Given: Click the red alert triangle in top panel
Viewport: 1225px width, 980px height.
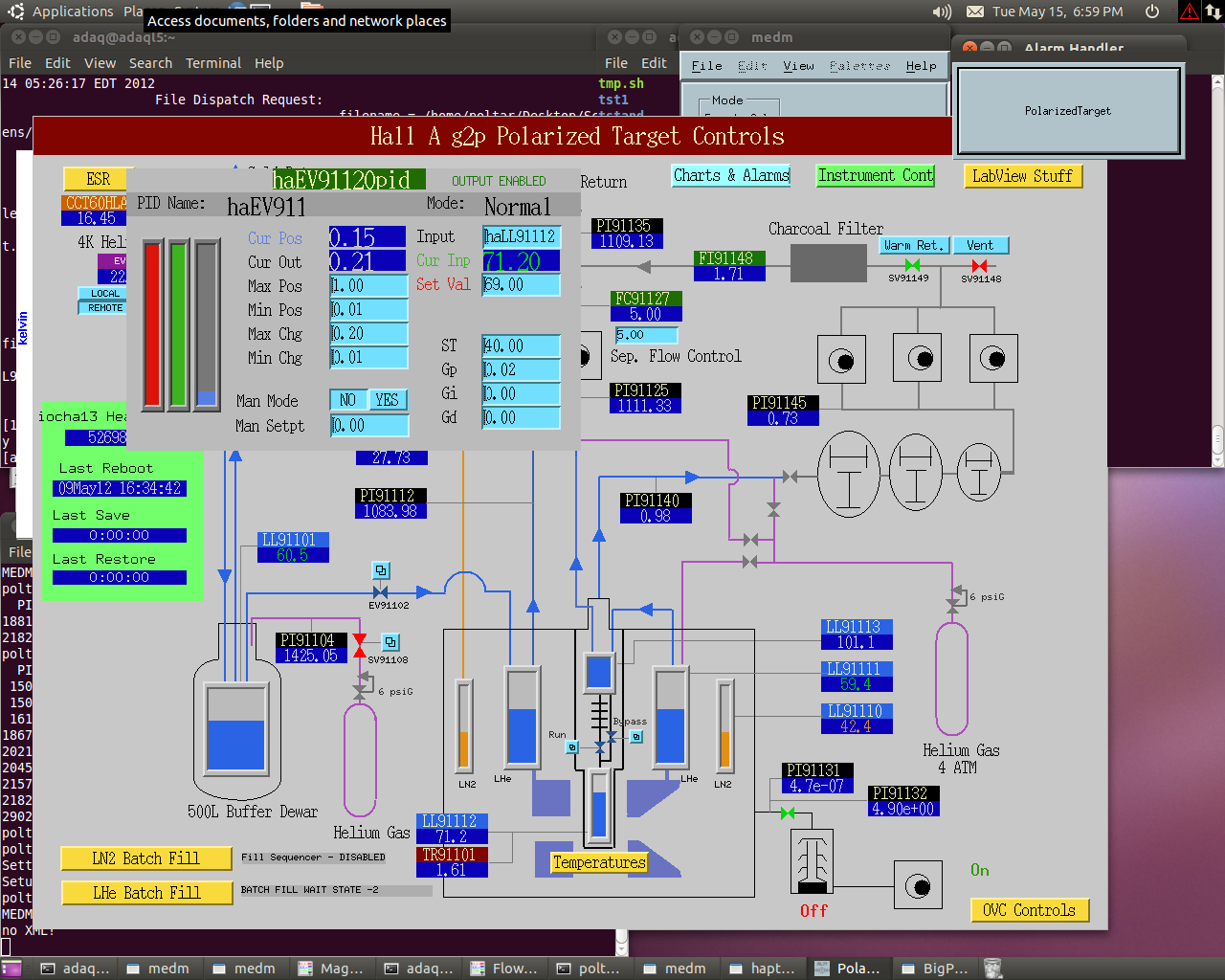Looking at the screenshot, I should tap(1189, 11).
